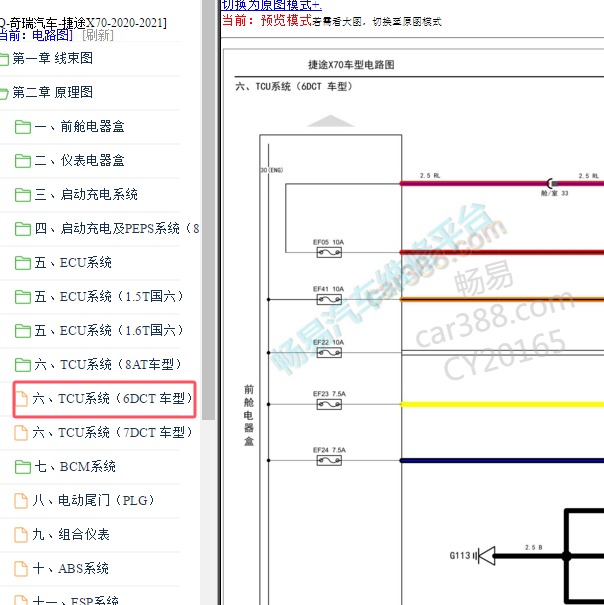Expand 第二章 原理图 chapter
This screenshot has width=604, height=605.
(x=53, y=93)
